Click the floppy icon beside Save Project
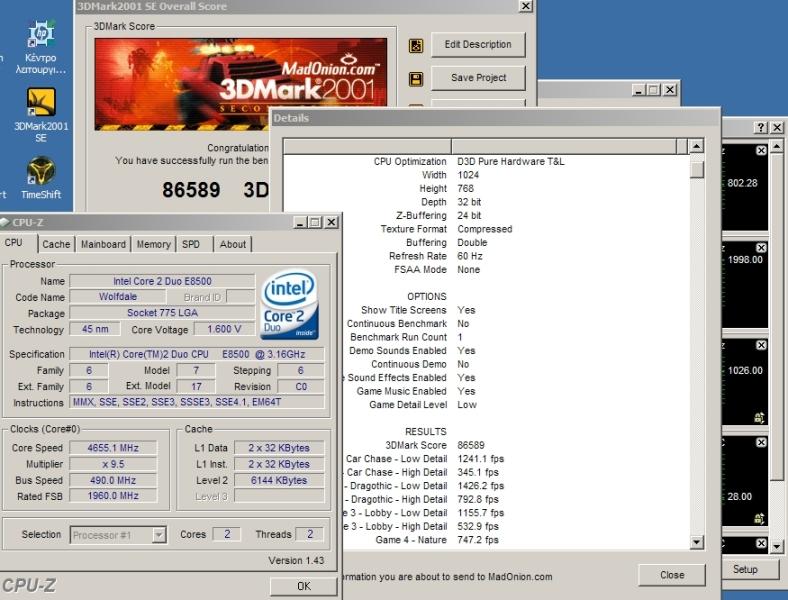788x600 pixels. (416, 79)
